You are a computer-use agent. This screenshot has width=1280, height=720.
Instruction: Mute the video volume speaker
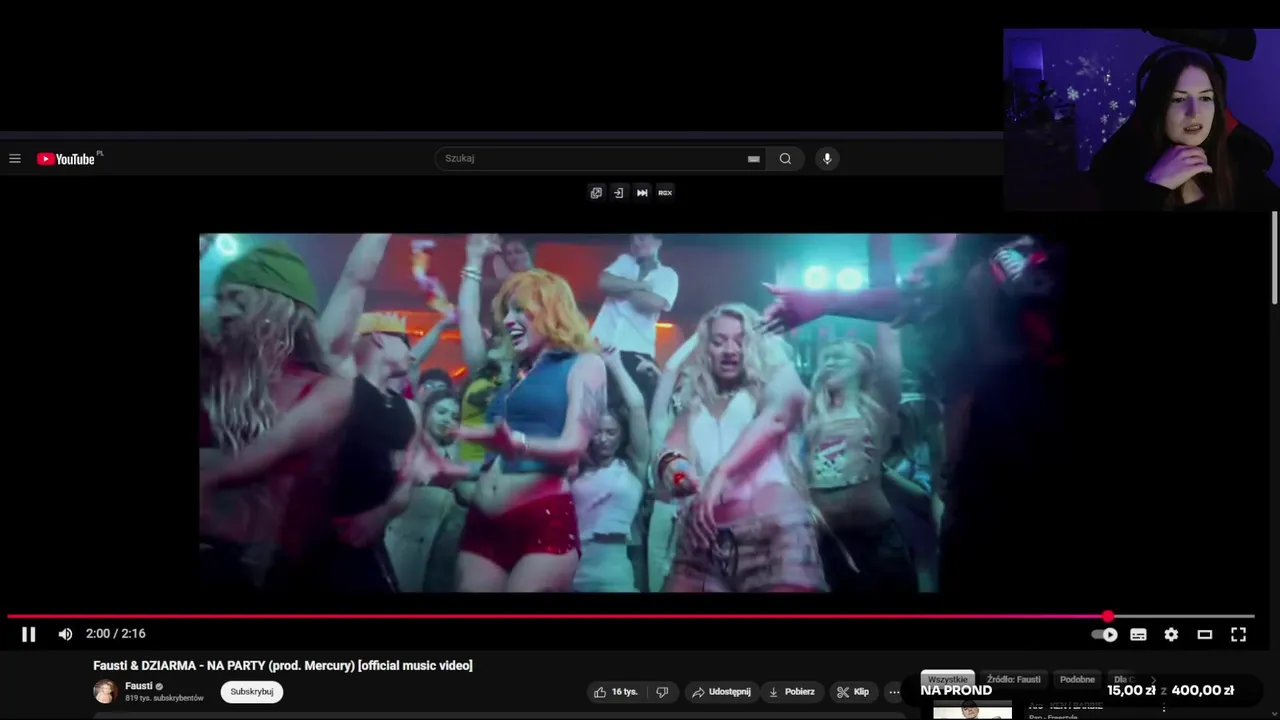click(65, 634)
